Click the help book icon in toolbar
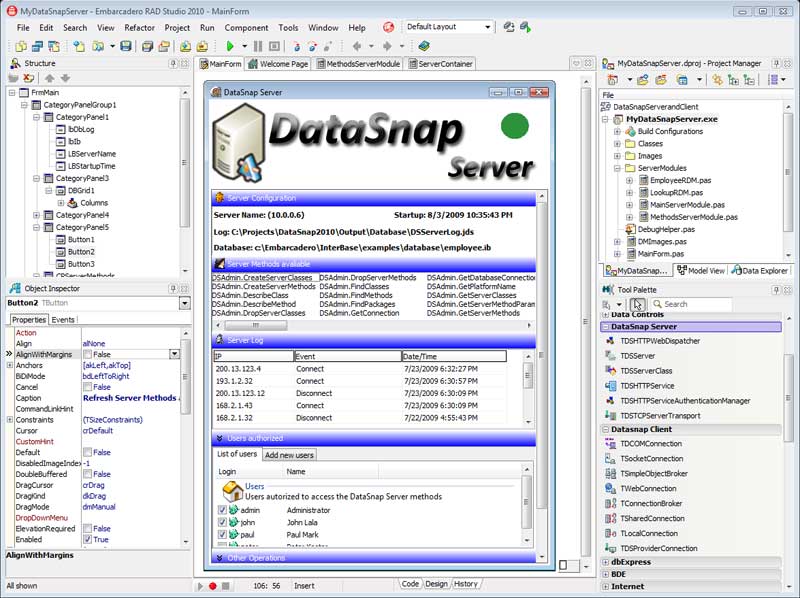This screenshot has height=598, width=800. (423, 46)
